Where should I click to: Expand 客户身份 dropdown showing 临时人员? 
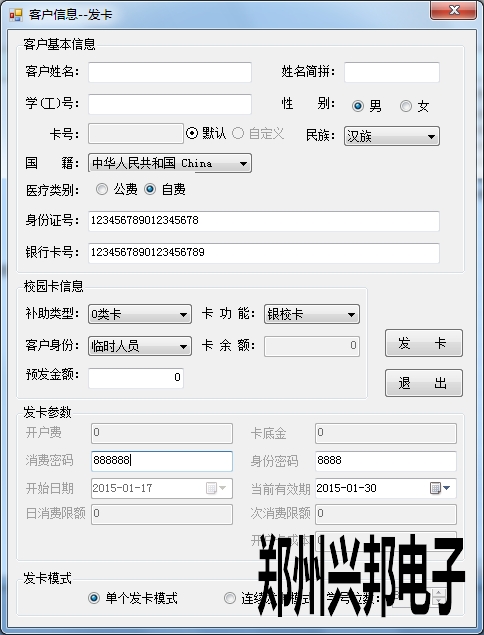click(x=140, y=346)
